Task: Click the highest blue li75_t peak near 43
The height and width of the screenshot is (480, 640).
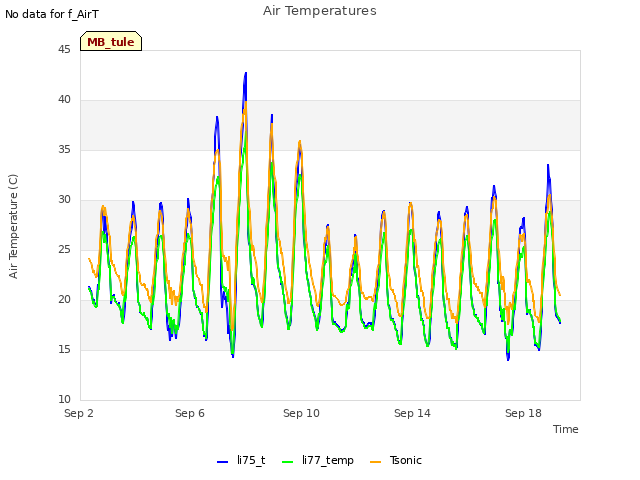Action: (x=246, y=73)
